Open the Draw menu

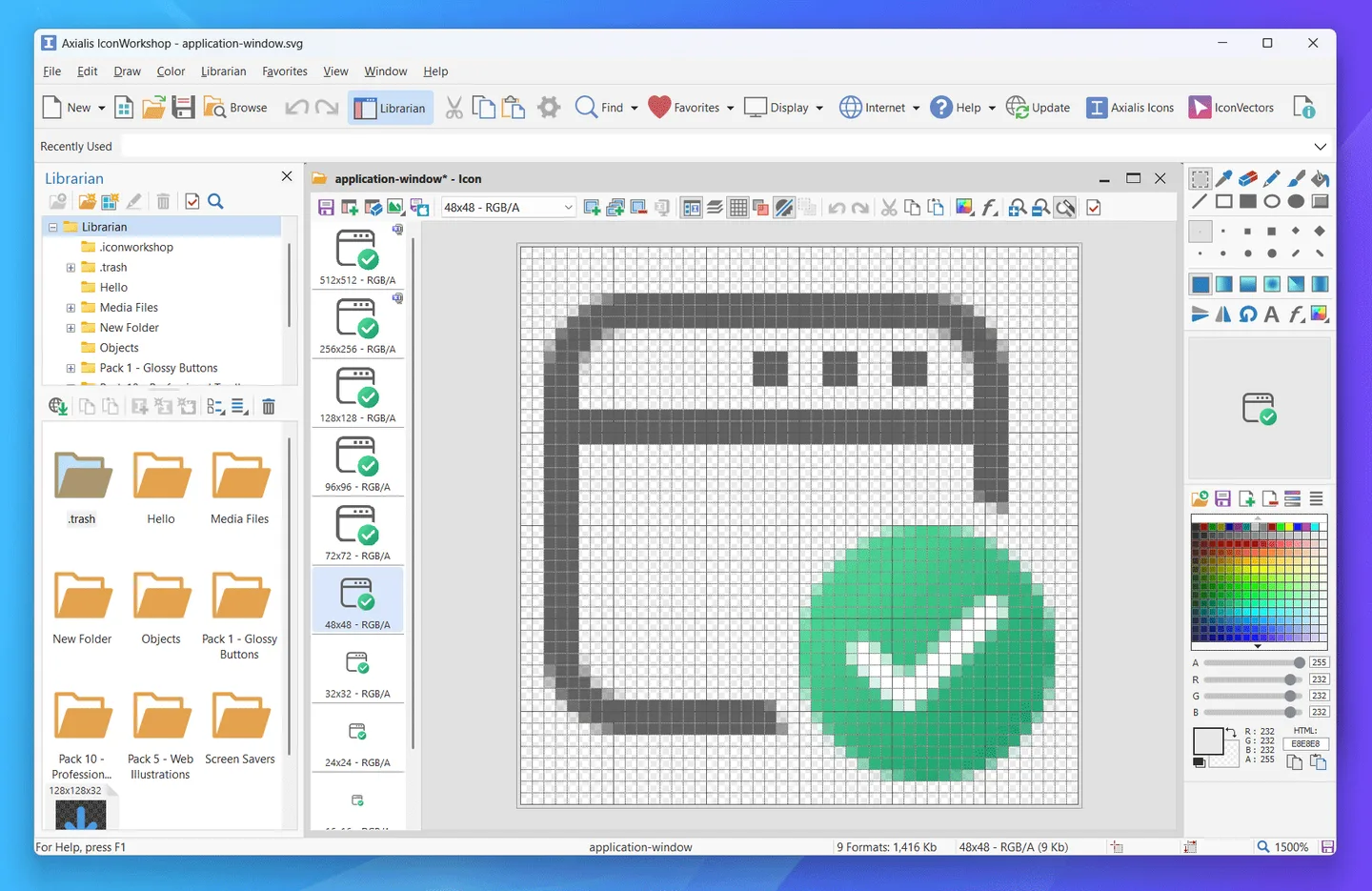127,71
